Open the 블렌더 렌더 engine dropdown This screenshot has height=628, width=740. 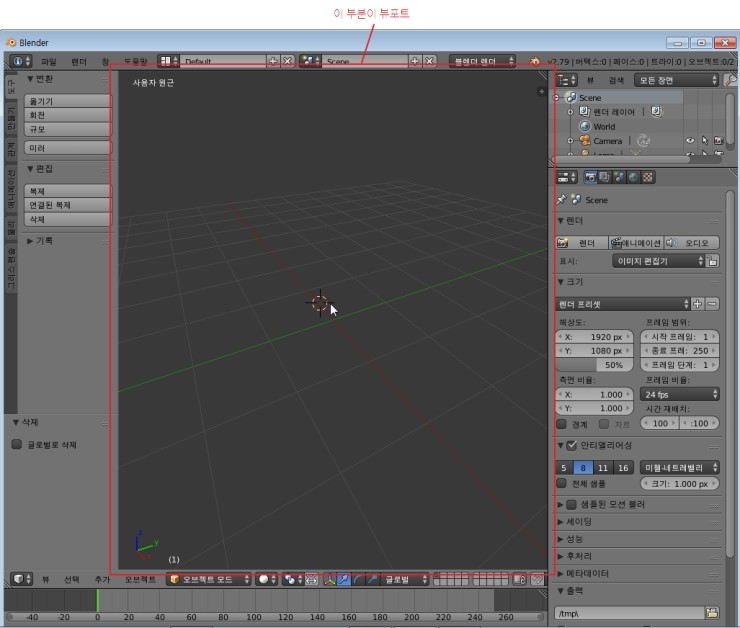482,61
